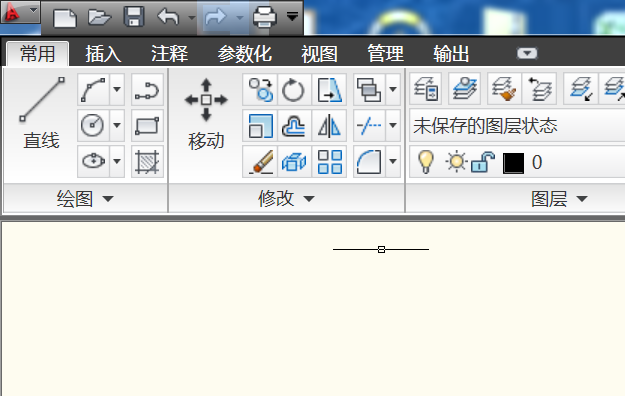The image size is (625, 396).
Task: Select the Hatch fill tool
Action: pos(147,161)
